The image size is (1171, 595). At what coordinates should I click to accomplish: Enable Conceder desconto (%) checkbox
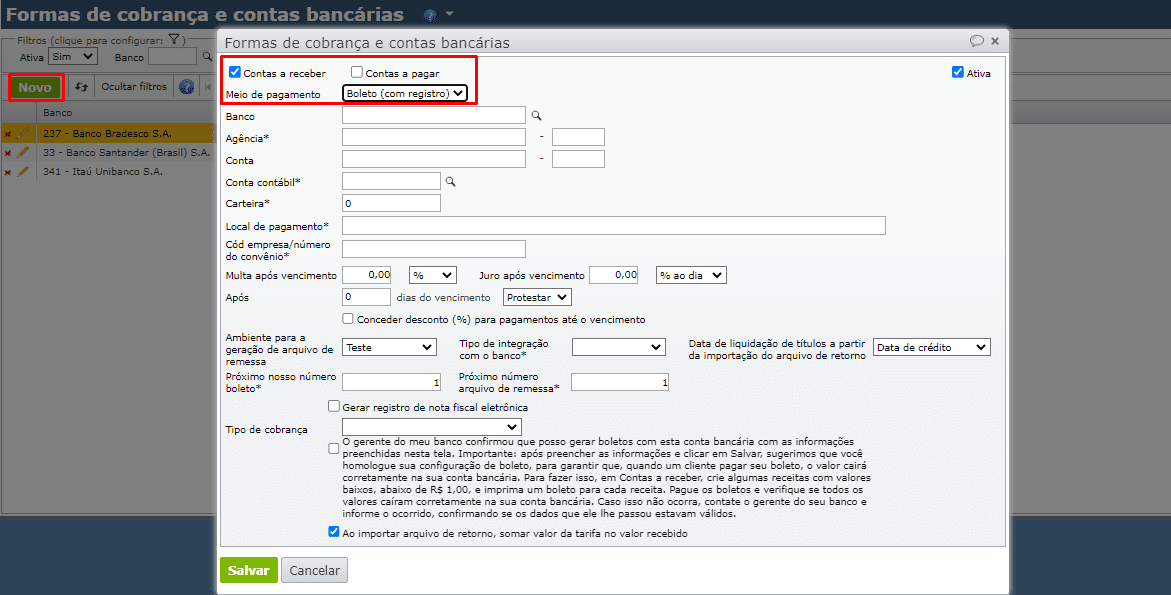(x=348, y=319)
